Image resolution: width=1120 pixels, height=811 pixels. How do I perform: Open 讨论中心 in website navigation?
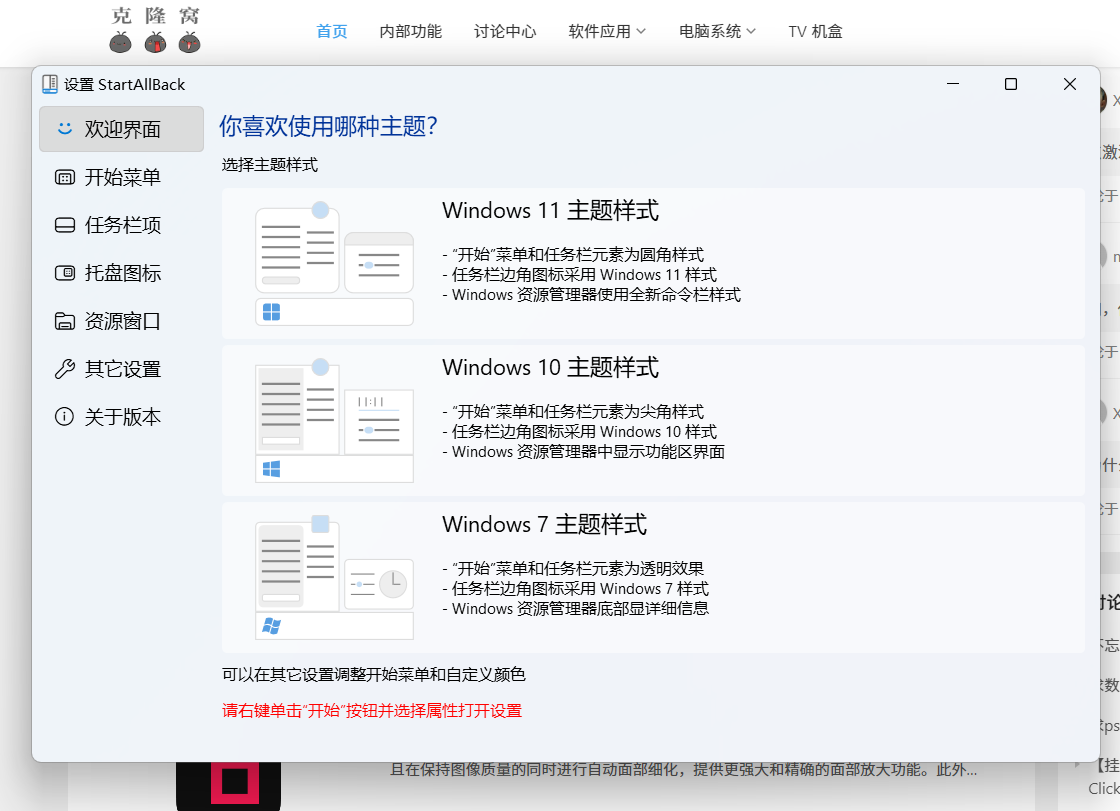coord(505,31)
